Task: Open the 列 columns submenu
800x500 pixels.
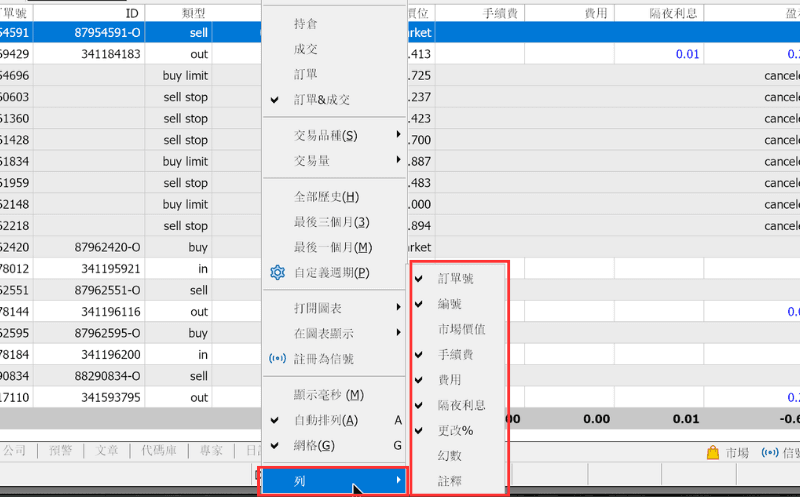Action: (333, 481)
